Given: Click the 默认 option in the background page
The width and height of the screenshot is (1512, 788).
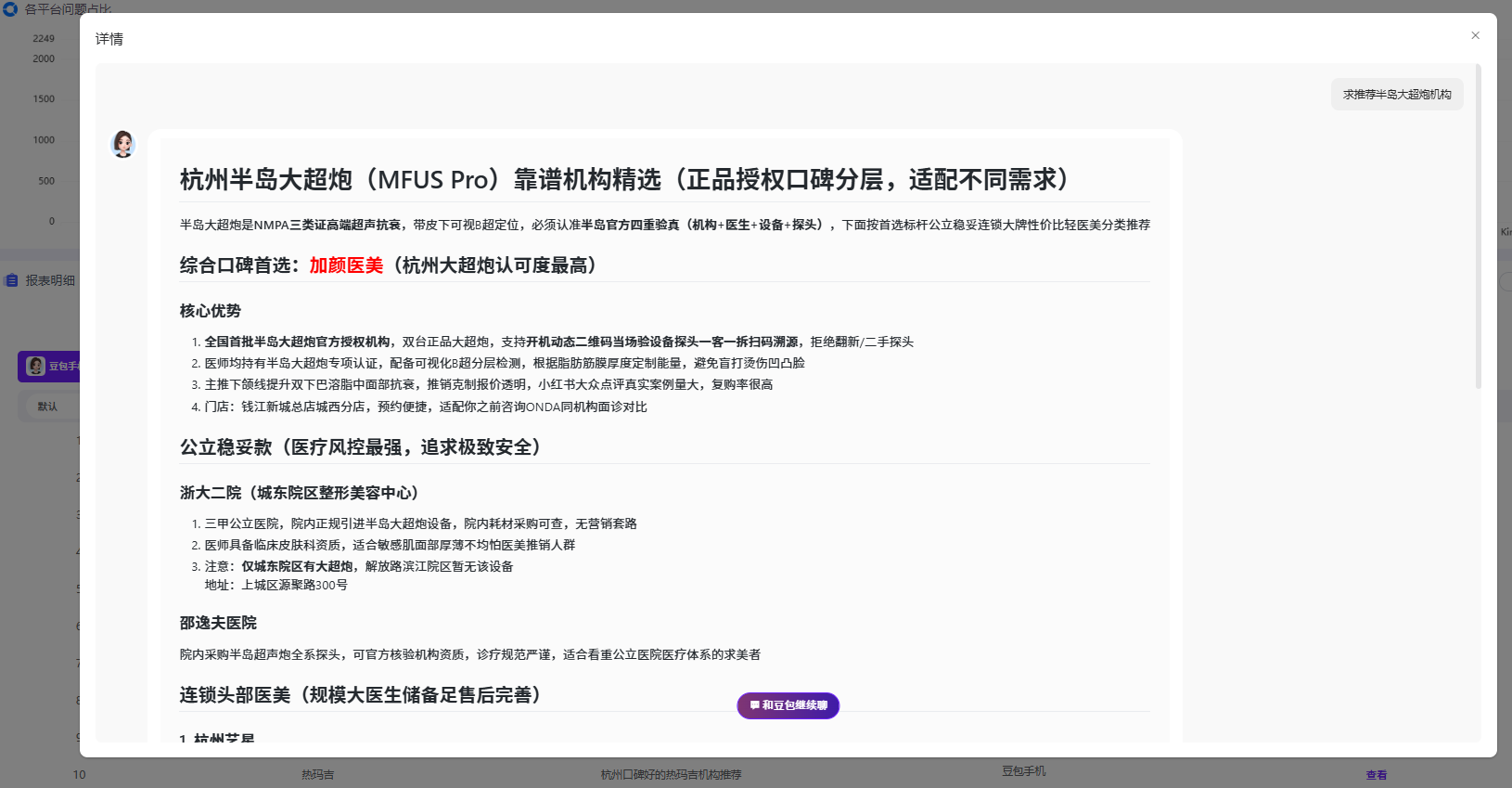Looking at the screenshot, I should (47, 407).
